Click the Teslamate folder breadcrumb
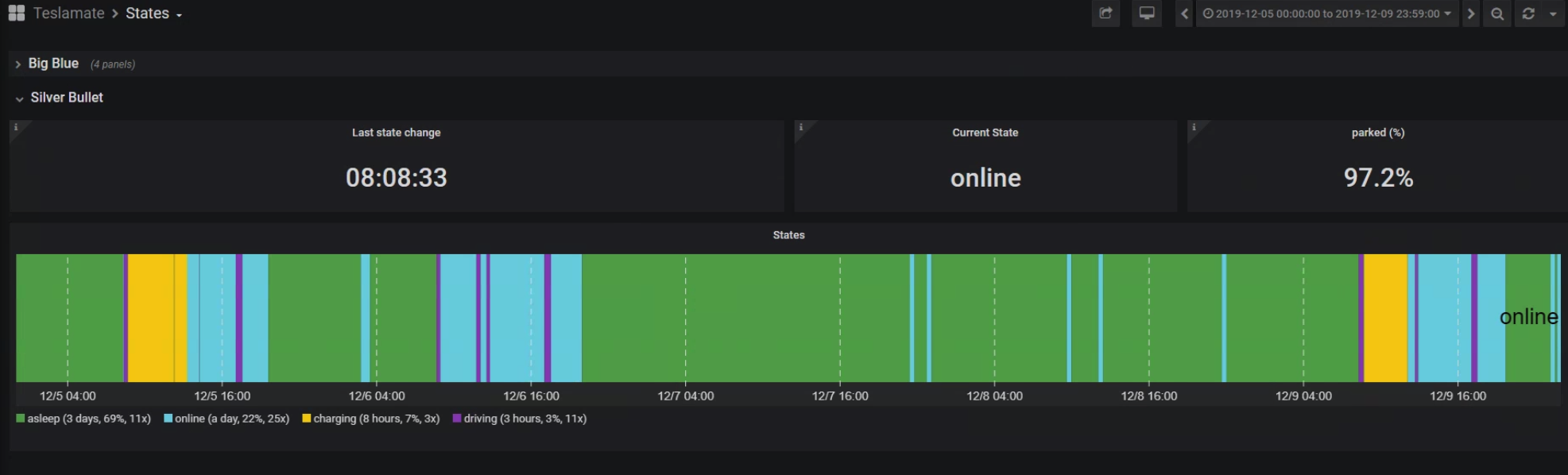 [68, 14]
